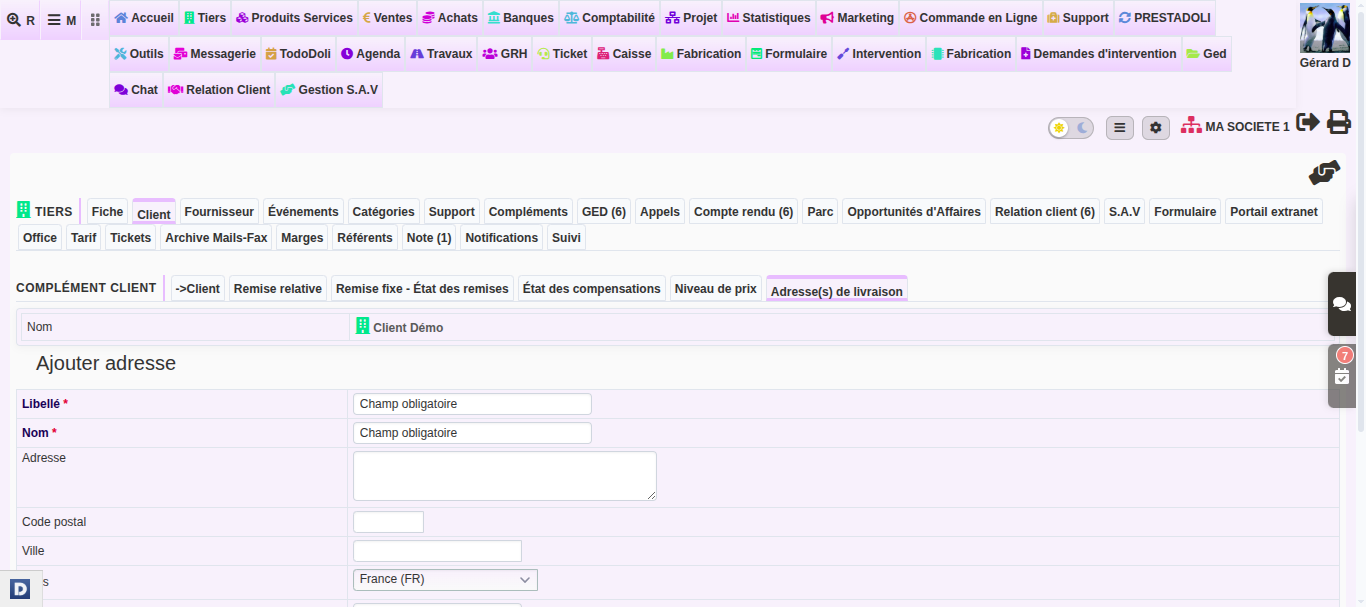1366x607 pixels.
Task: Open the Compte rendu (6) tab
Action: 743,211
